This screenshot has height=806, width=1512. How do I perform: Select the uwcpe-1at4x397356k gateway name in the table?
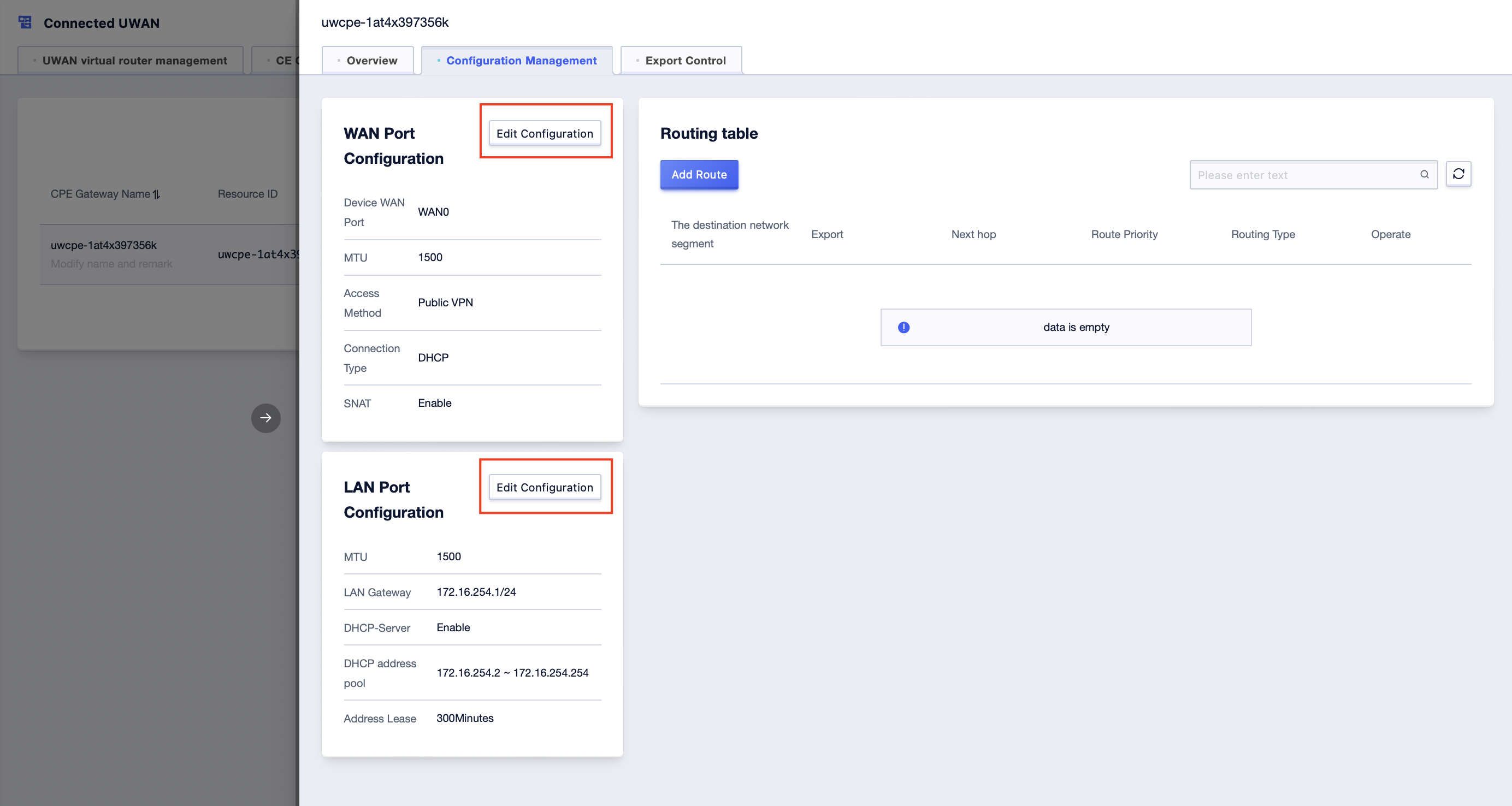click(103, 245)
